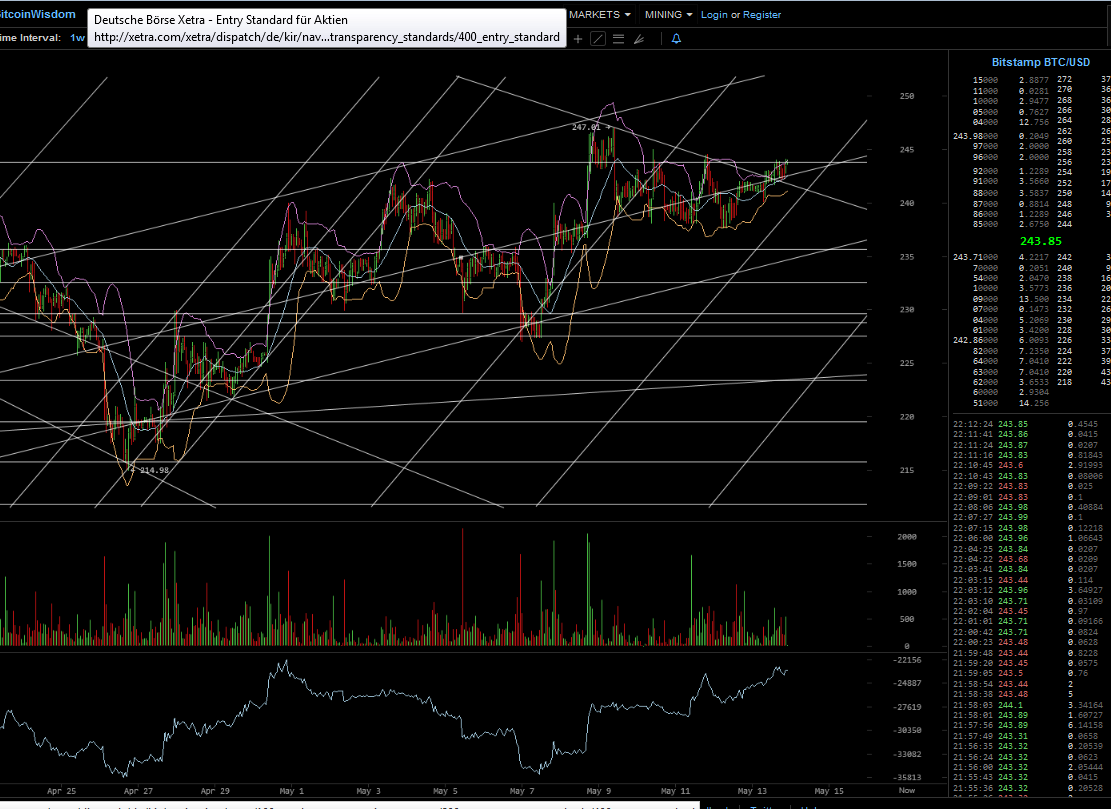The height and width of the screenshot is (809, 1111).
Task: Click the May 9 date label
Action: pyautogui.click(x=599, y=791)
